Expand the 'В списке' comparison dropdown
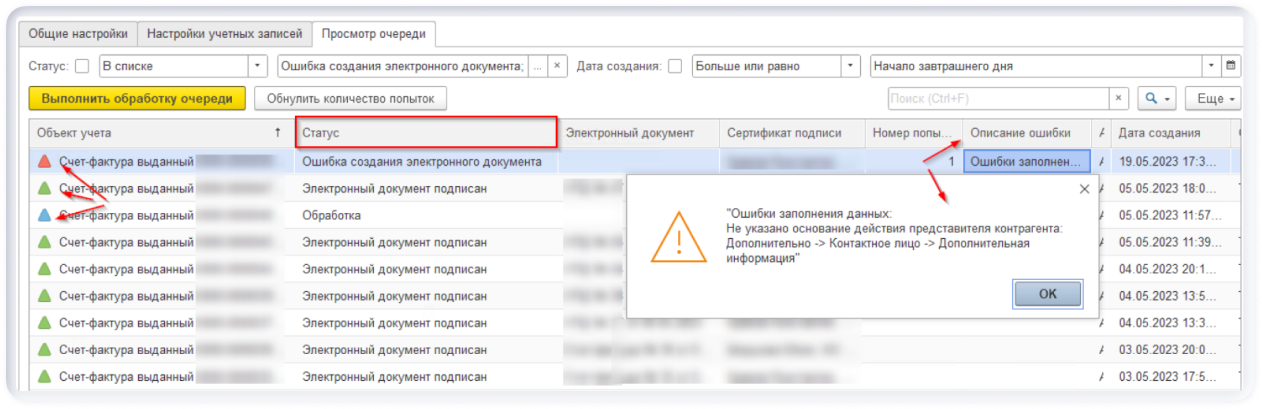 258,66
